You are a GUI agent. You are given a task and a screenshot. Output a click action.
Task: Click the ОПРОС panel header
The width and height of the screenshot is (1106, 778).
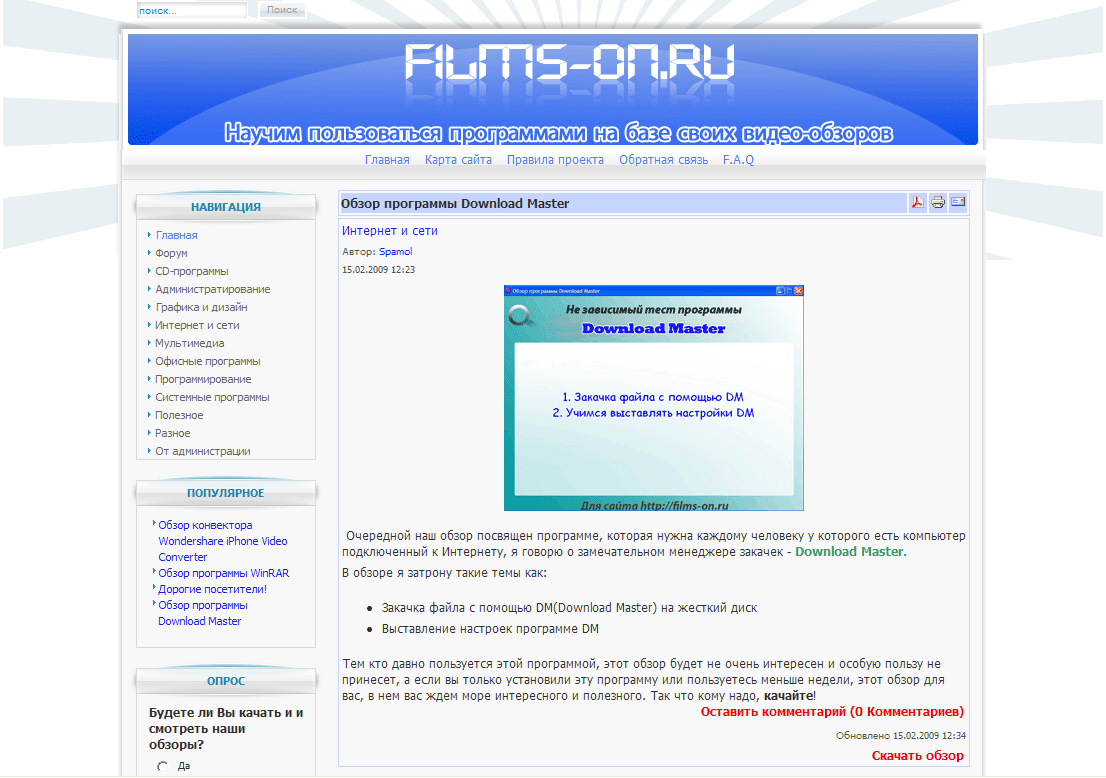(226, 681)
